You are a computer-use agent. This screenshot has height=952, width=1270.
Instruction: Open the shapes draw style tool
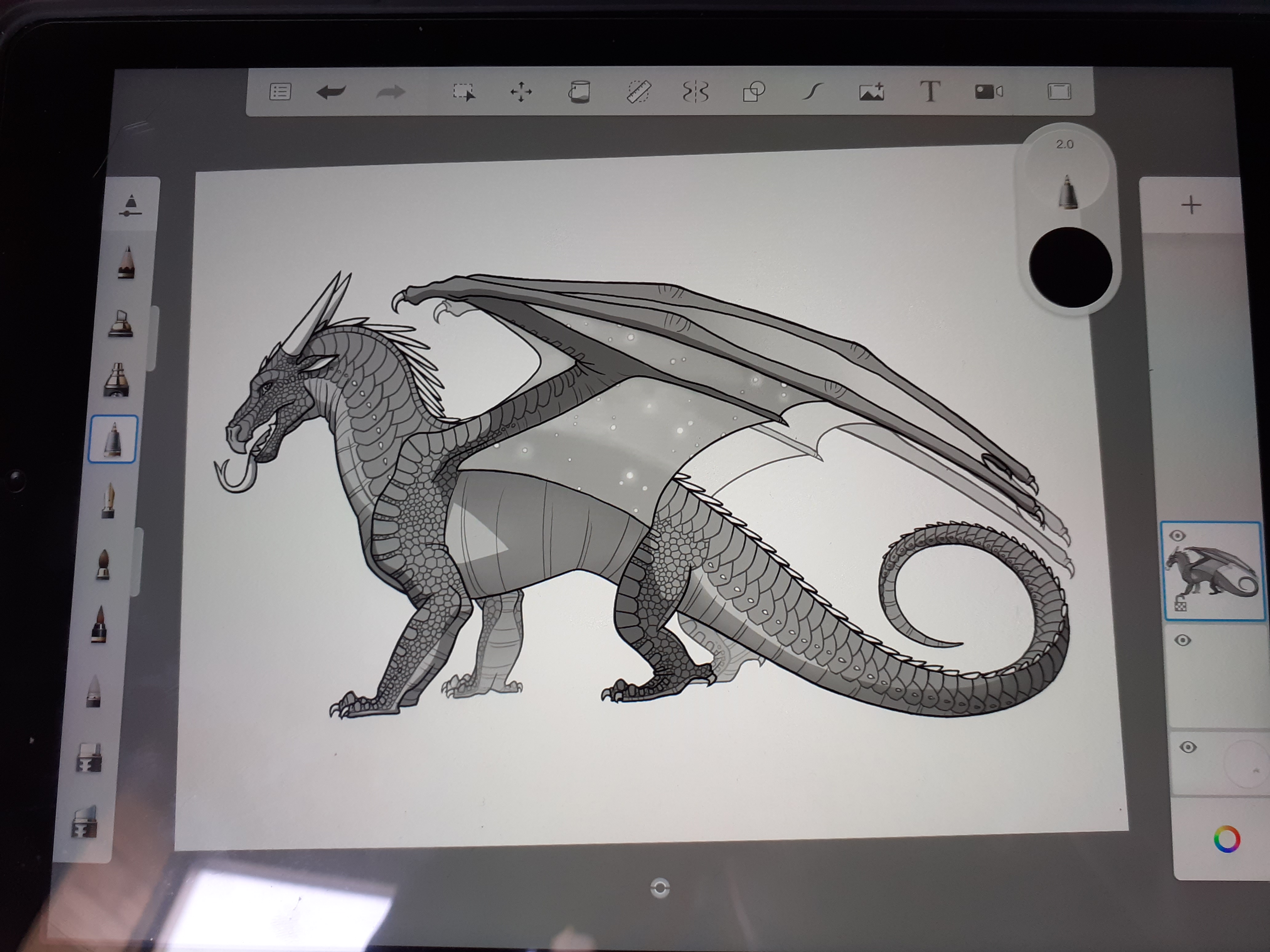(754, 92)
